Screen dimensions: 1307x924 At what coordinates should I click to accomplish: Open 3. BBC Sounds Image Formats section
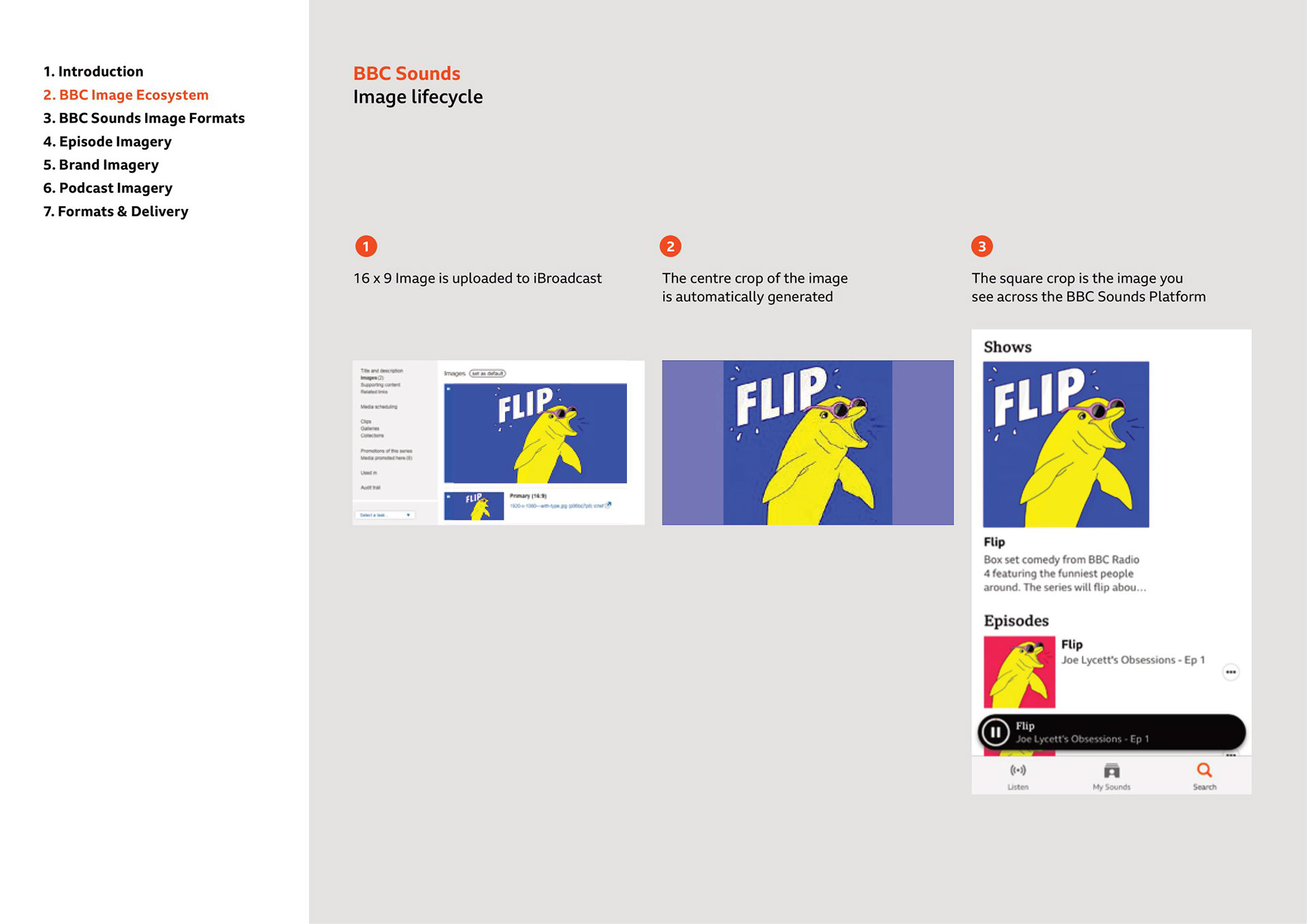(144, 118)
